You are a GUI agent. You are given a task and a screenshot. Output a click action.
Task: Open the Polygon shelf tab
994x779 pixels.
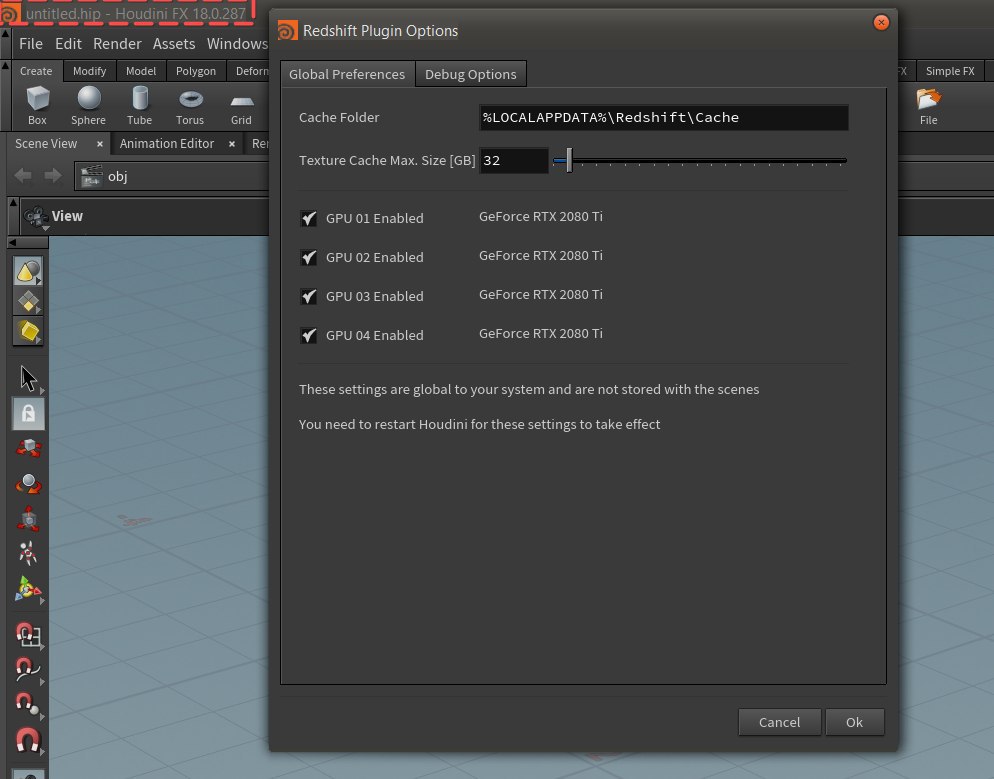click(x=196, y=71)
